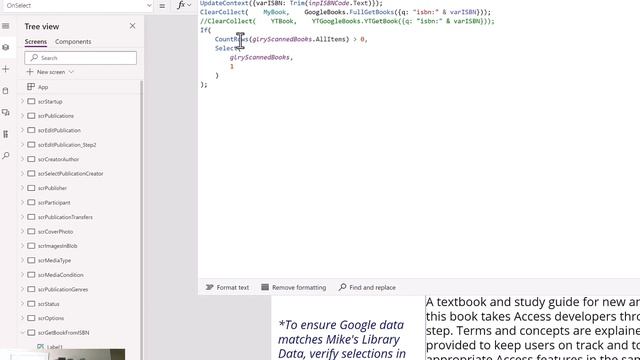Select the scrParticipant screen
Screen dimensions: 640x360
(54, 202)
